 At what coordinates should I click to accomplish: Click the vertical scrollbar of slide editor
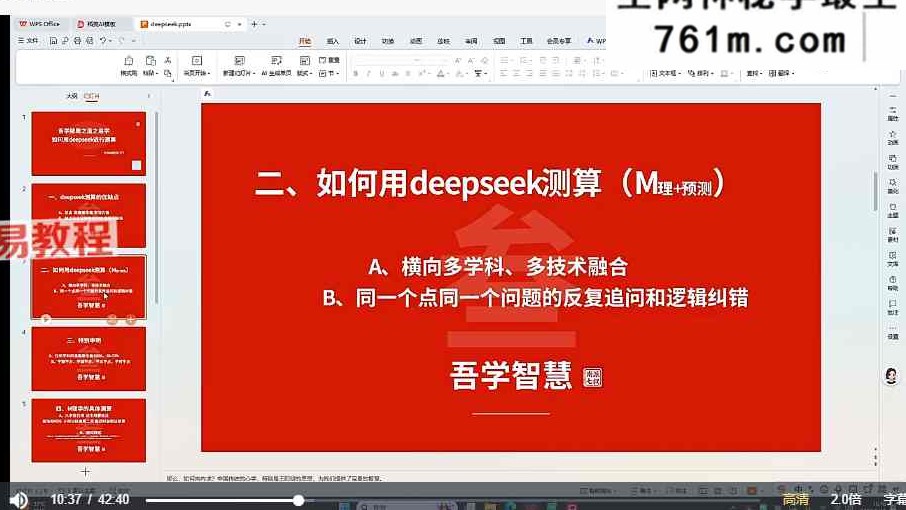pos(875,191)
